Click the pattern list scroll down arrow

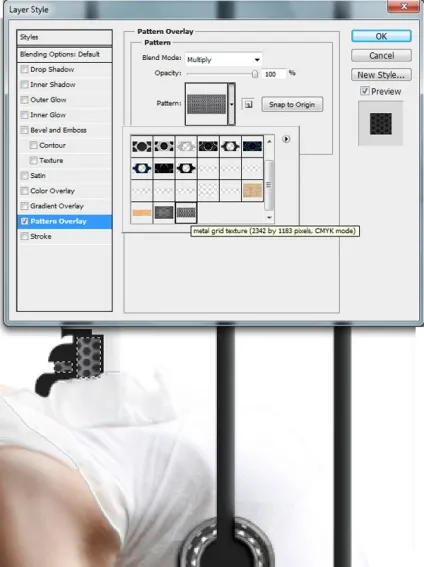coord(269,217)
